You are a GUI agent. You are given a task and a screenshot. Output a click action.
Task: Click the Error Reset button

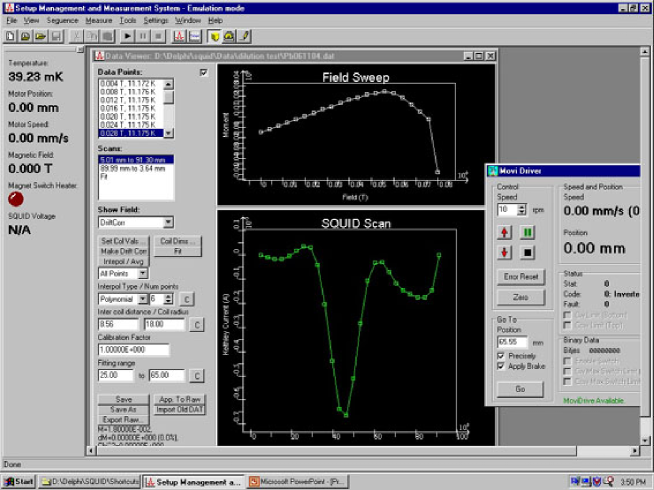(521, 276)
